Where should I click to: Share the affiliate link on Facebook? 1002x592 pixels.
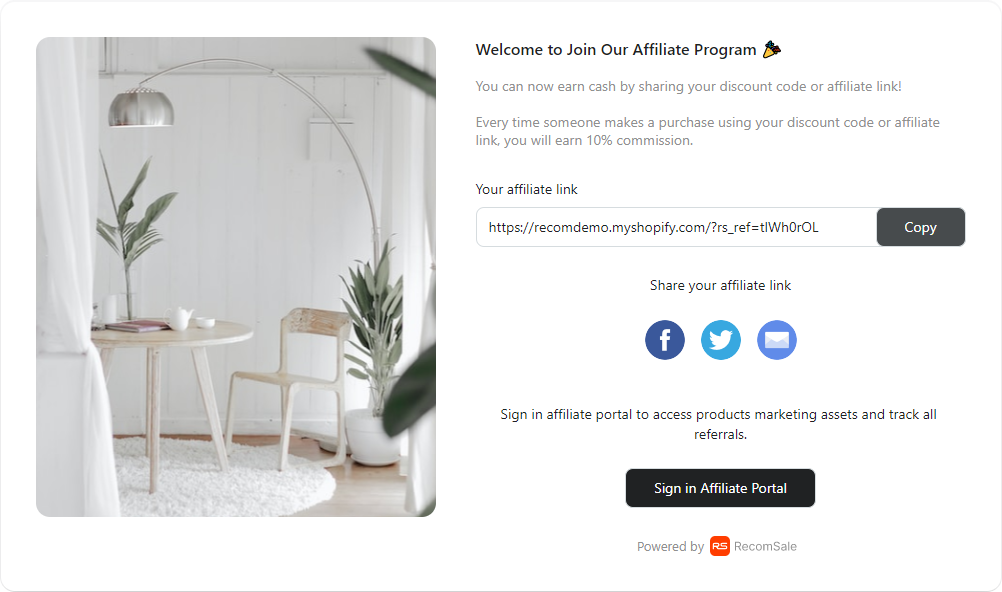tap(665, 340)
